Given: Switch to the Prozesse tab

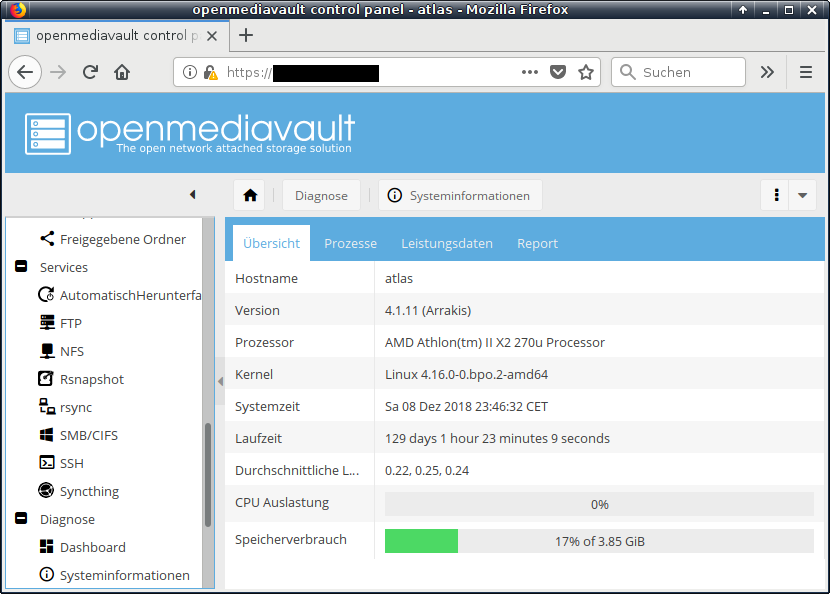Looking at the screenshot, I should pyautogui.click(x=350, y=243).
